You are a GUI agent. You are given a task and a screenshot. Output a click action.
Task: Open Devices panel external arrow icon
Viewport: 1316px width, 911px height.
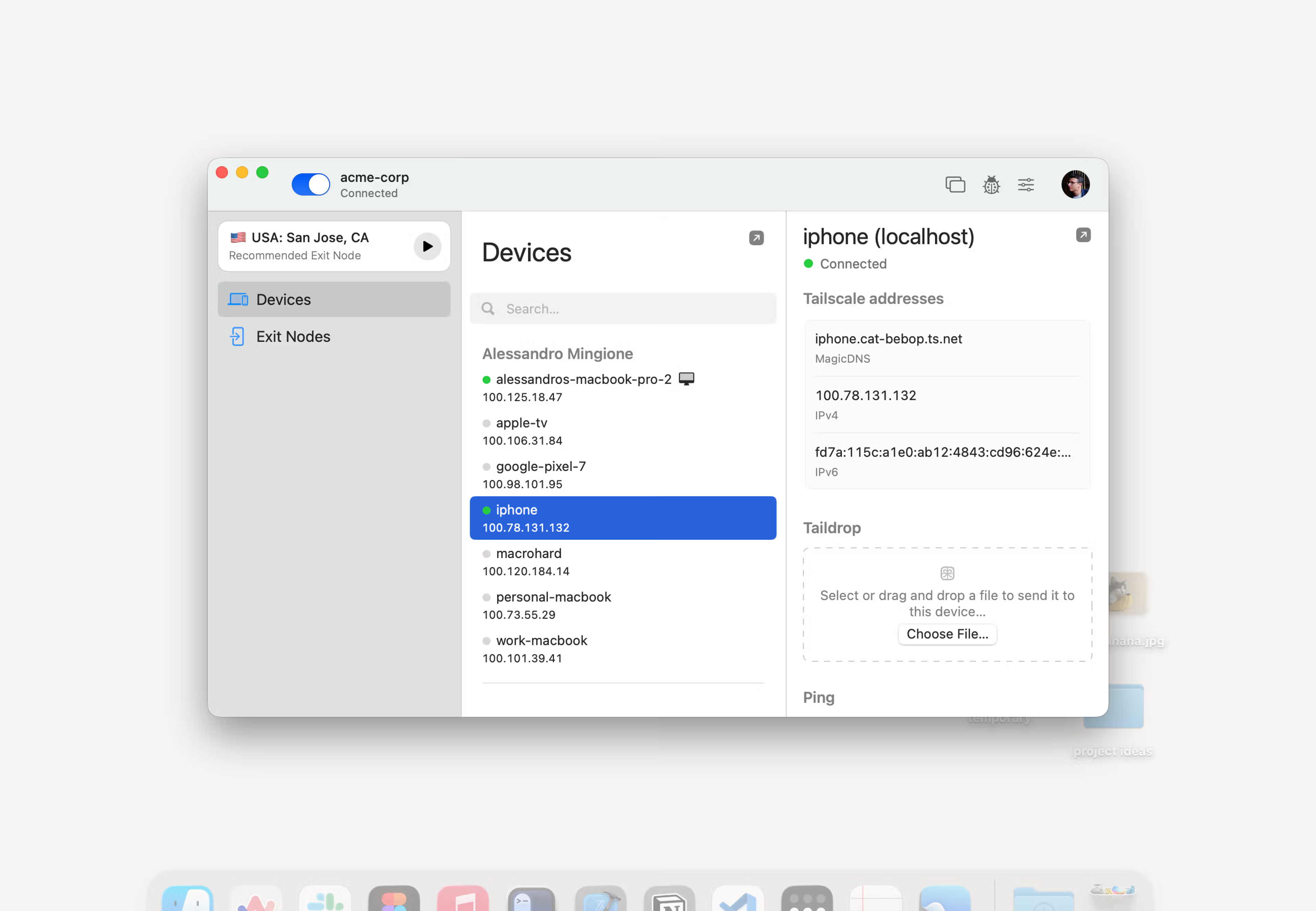[756, 238]
